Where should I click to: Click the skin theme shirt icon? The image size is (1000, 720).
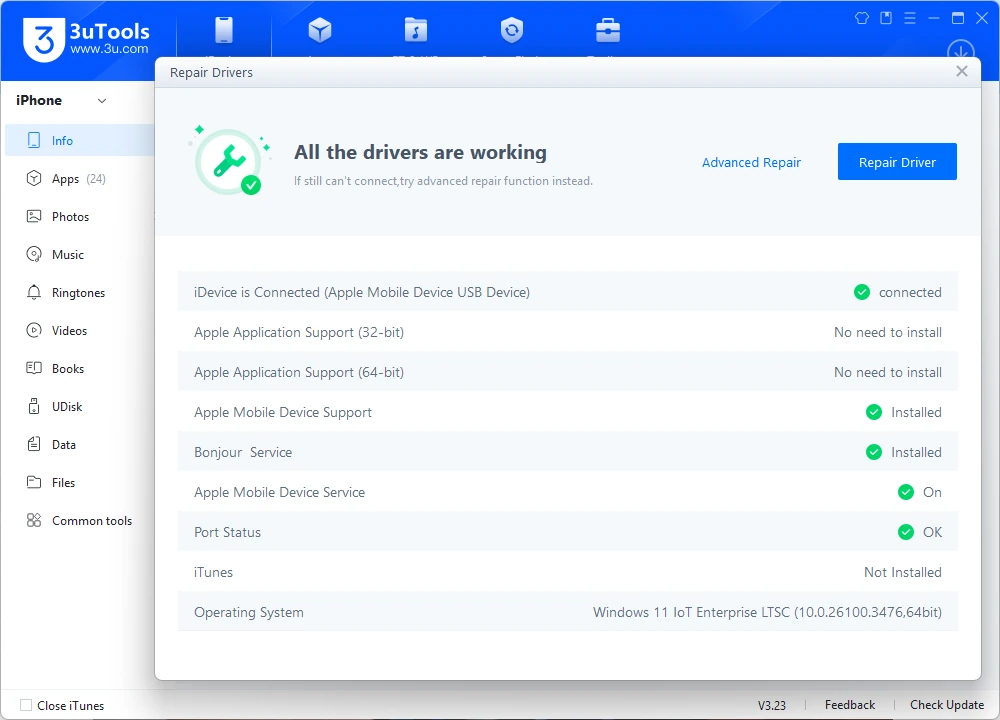862,18
